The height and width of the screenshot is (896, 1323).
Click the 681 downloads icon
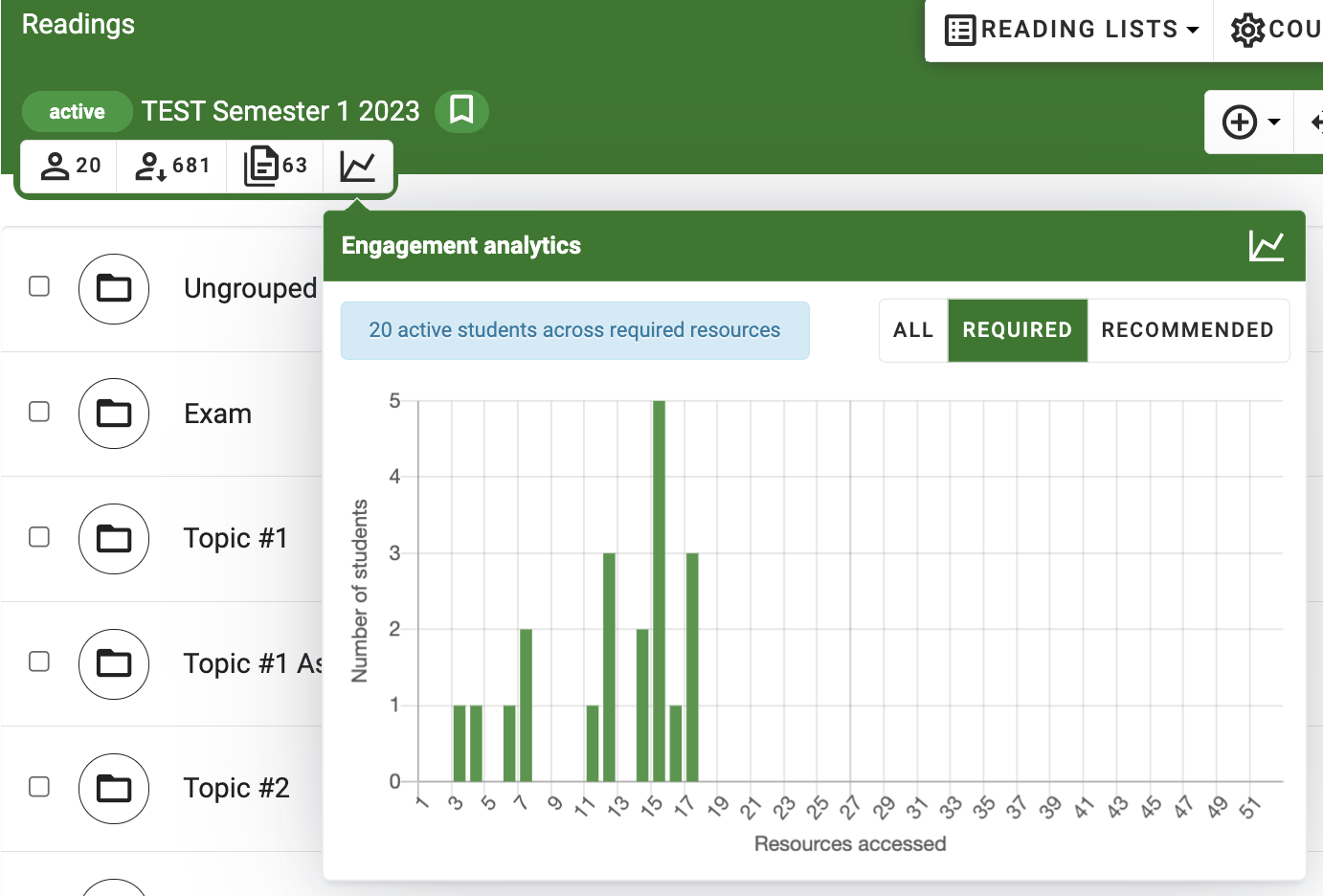[170, 165]
